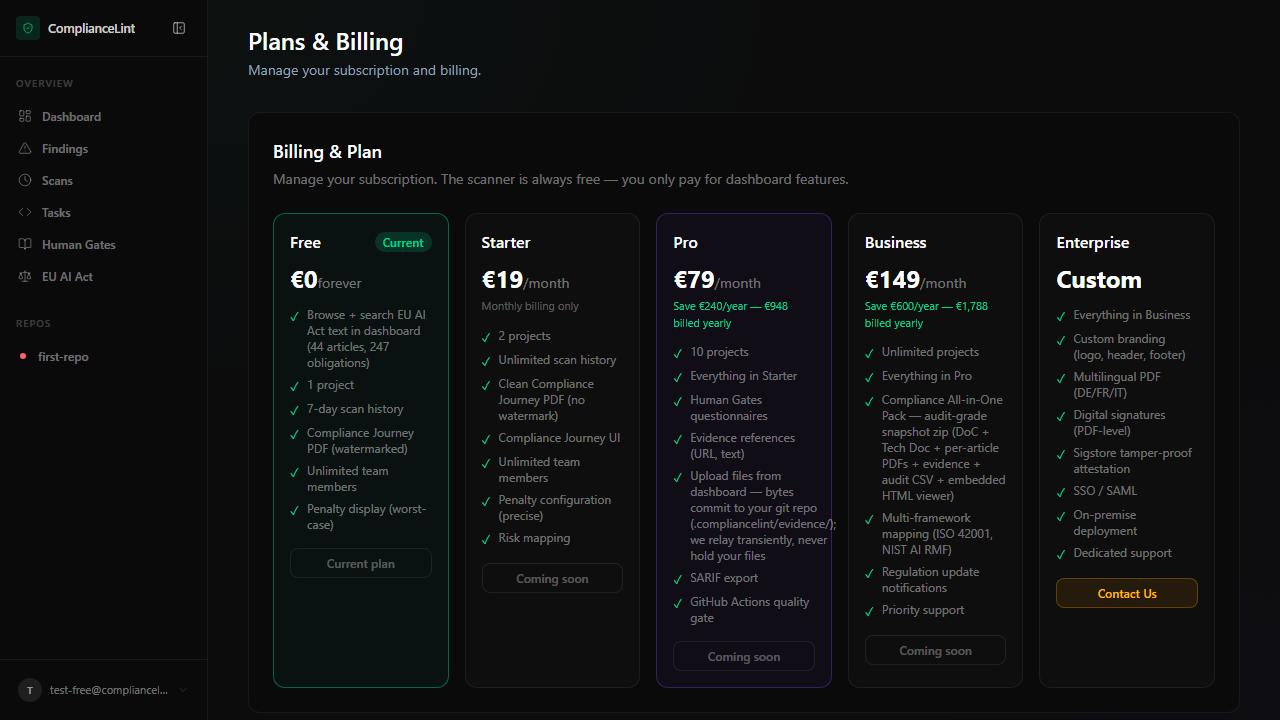Click the green Current badge on Free plan
The image size is (1280, 720).
click(403, 243)
